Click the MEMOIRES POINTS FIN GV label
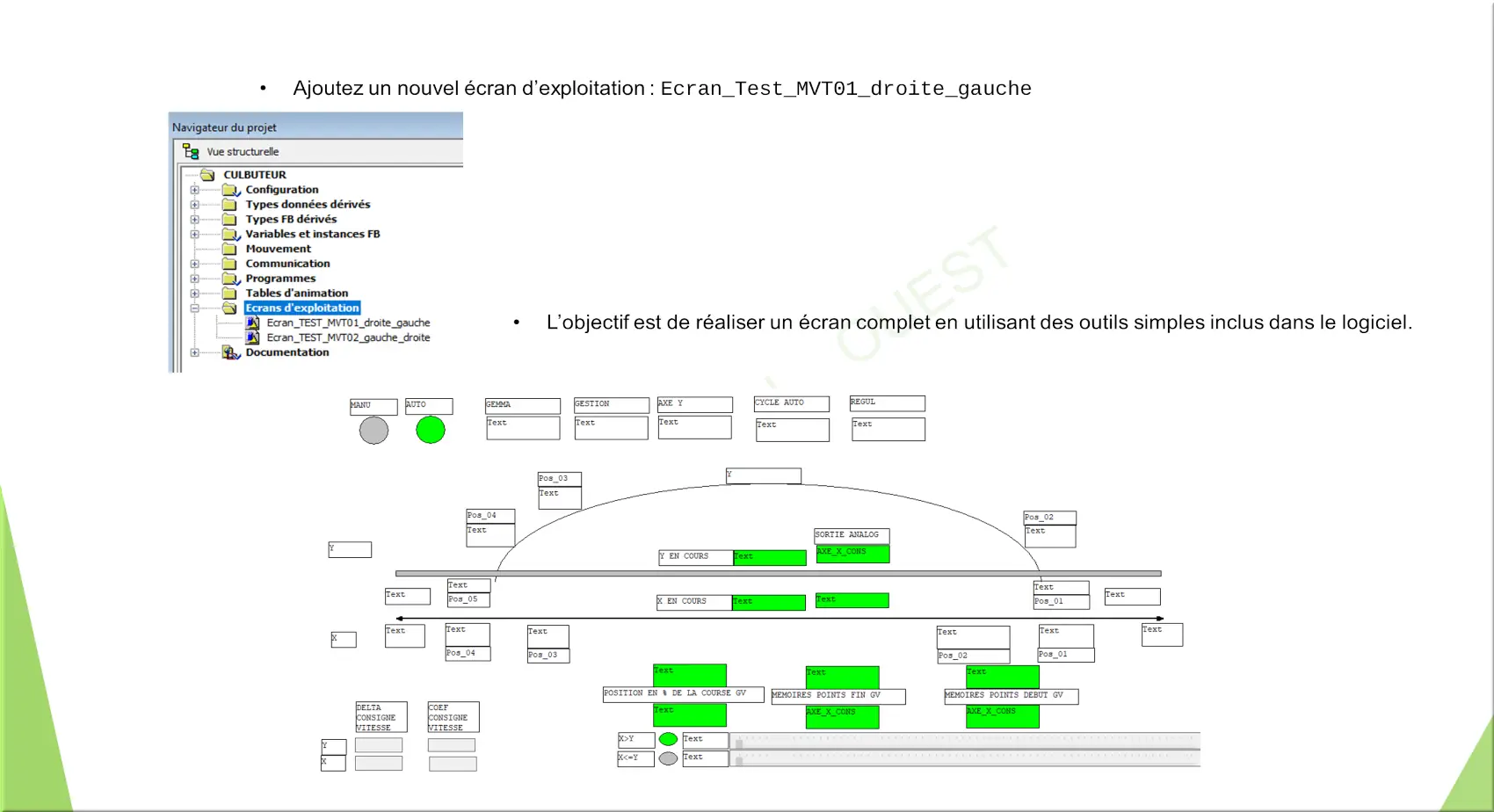This screenshot has height=812, width=1494. pos(838,696)
